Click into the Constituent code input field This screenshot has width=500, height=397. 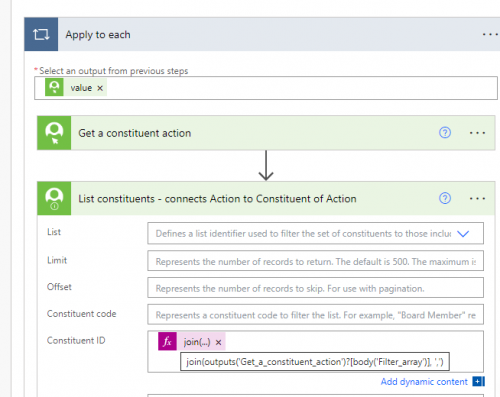315,314
